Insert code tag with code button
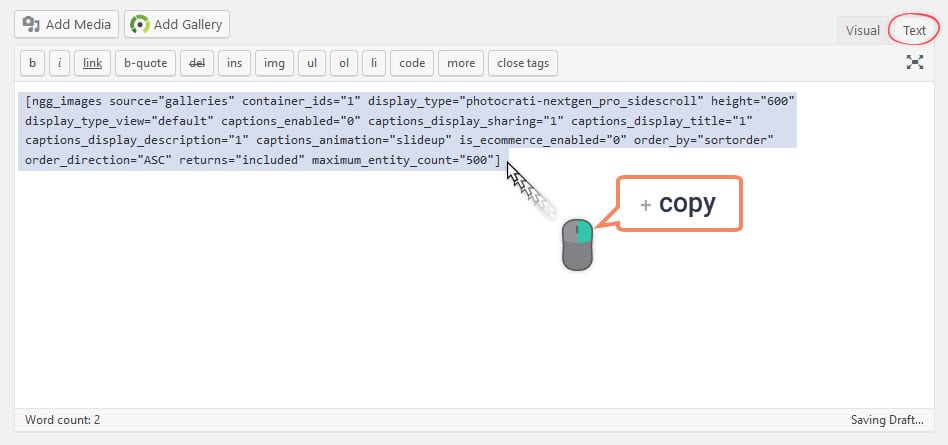This screenshot has width=948, height=445. pyautogui.click(x=412, y=63)
